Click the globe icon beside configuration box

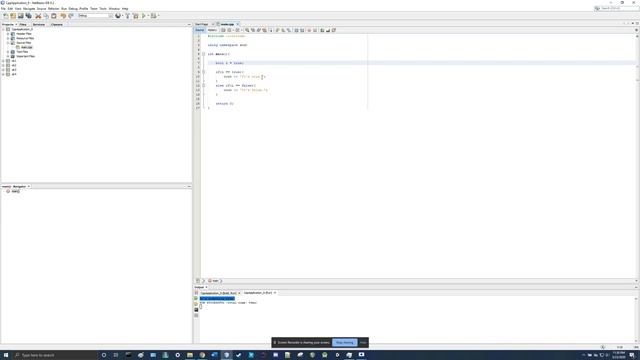pos(118,16)
